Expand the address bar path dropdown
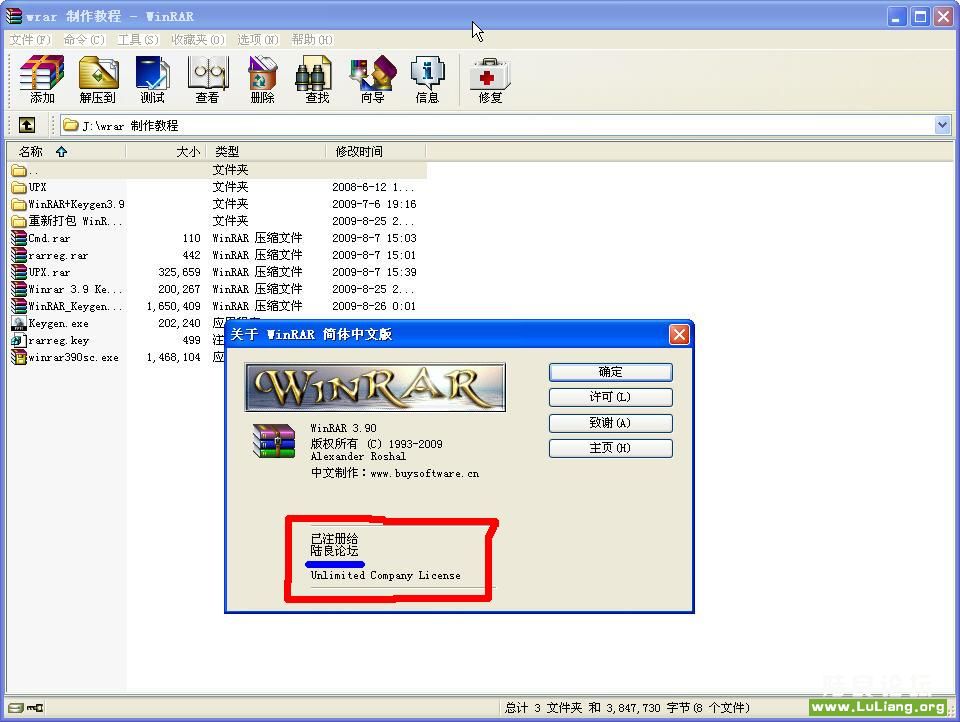 pyautogui.click(x=942, y=125)
